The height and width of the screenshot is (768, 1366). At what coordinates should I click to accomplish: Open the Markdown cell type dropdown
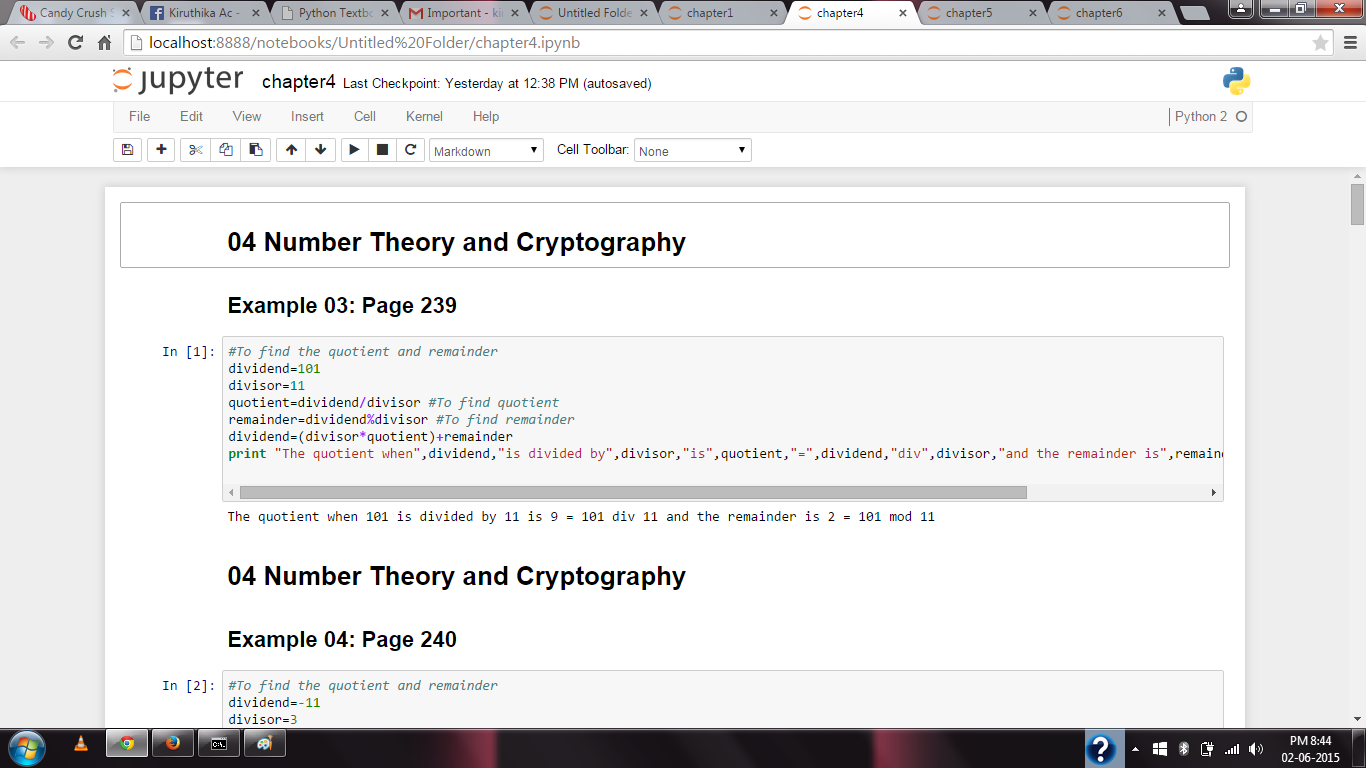tap(486, 151)
